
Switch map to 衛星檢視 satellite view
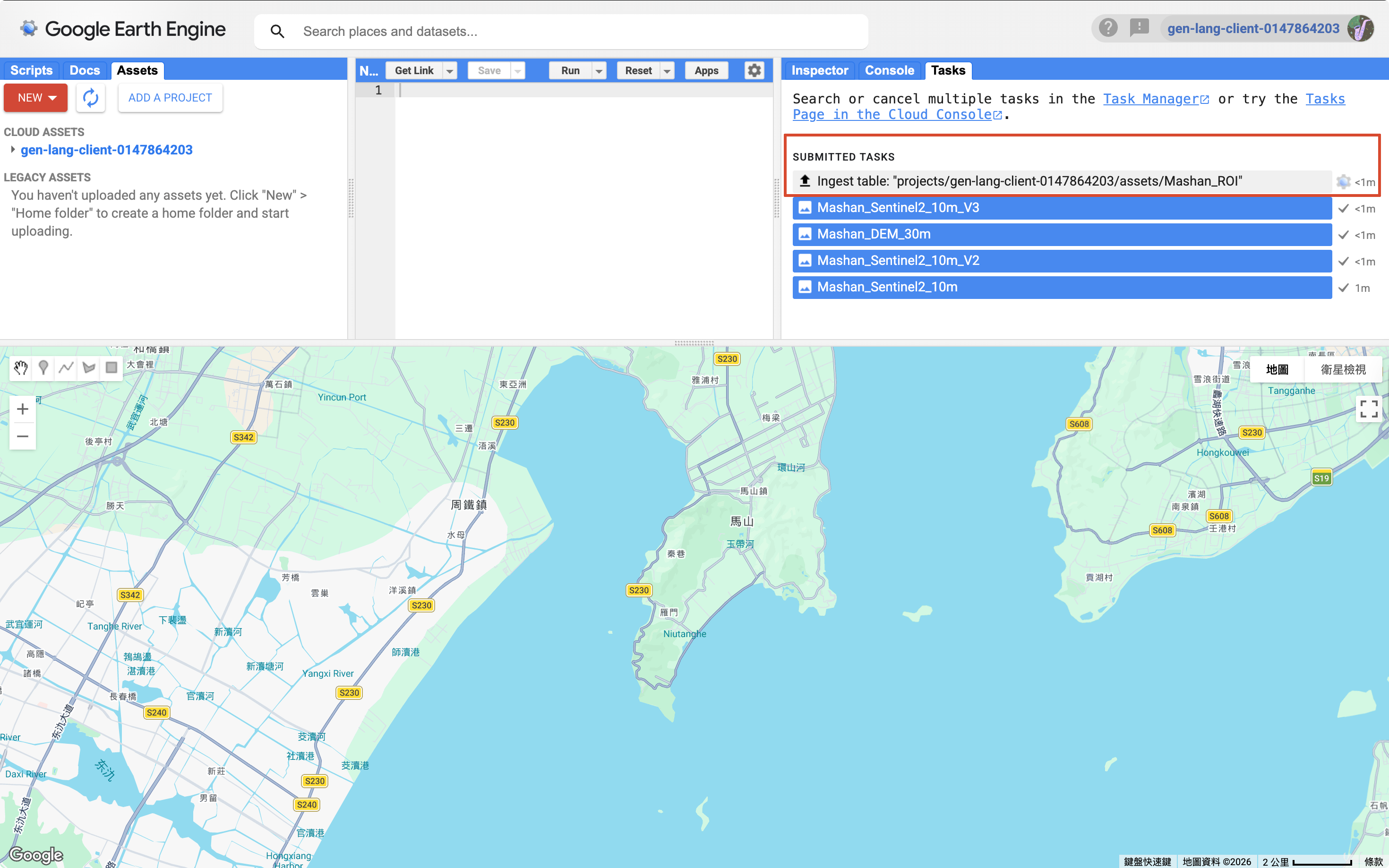[1343, 369]
